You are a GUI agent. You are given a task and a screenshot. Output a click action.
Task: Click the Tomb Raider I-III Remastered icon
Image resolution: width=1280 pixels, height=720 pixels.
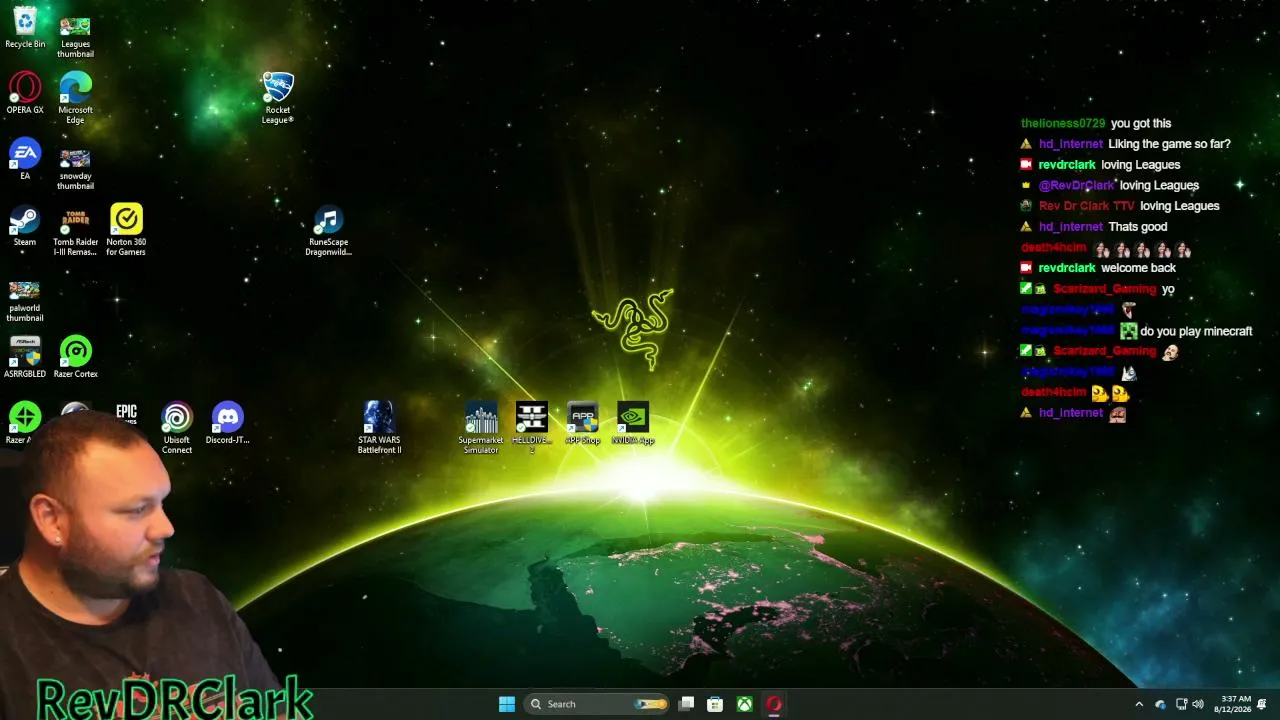(75, 231)
